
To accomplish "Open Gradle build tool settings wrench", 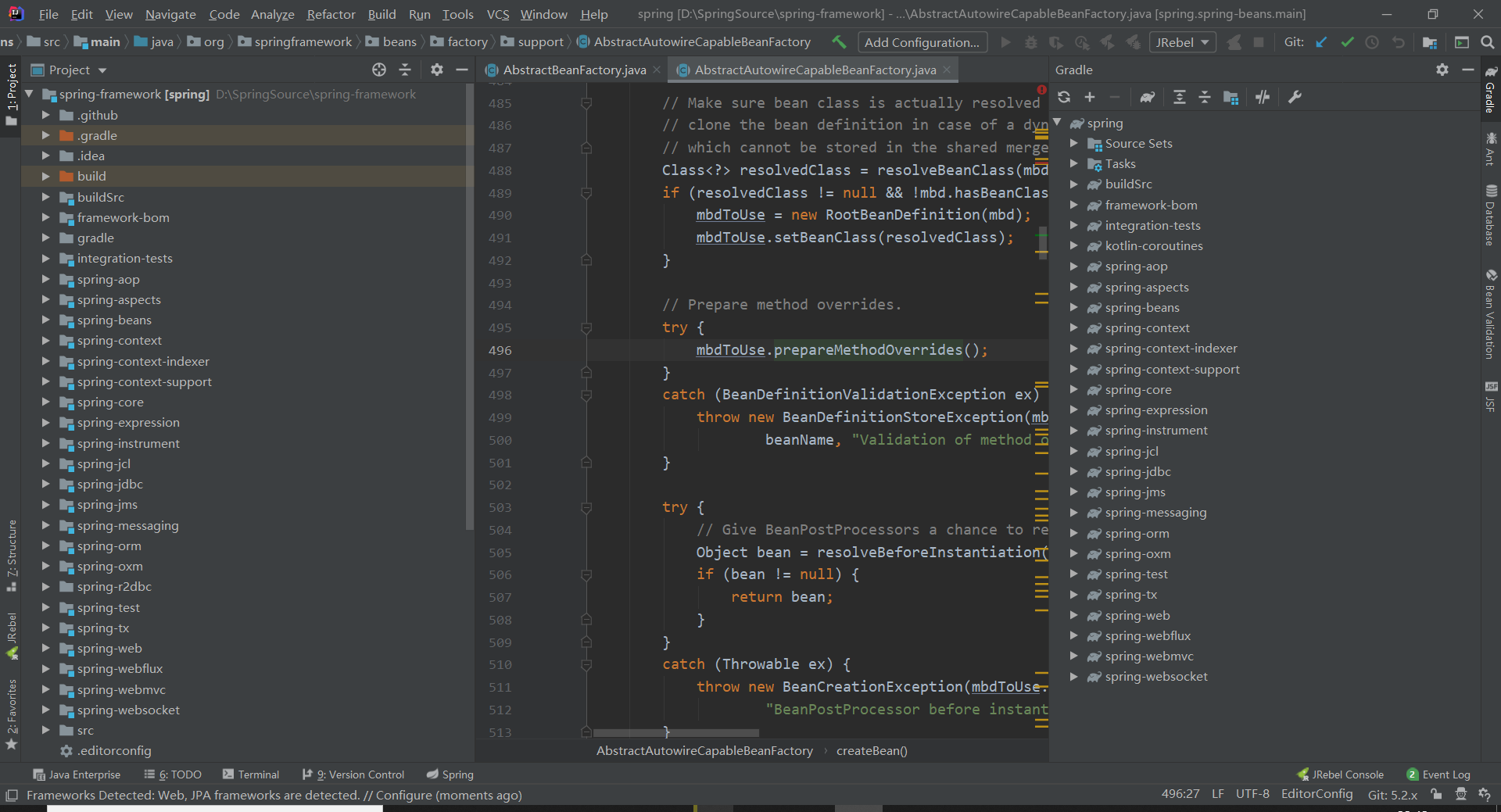I will coord(1295,97).
